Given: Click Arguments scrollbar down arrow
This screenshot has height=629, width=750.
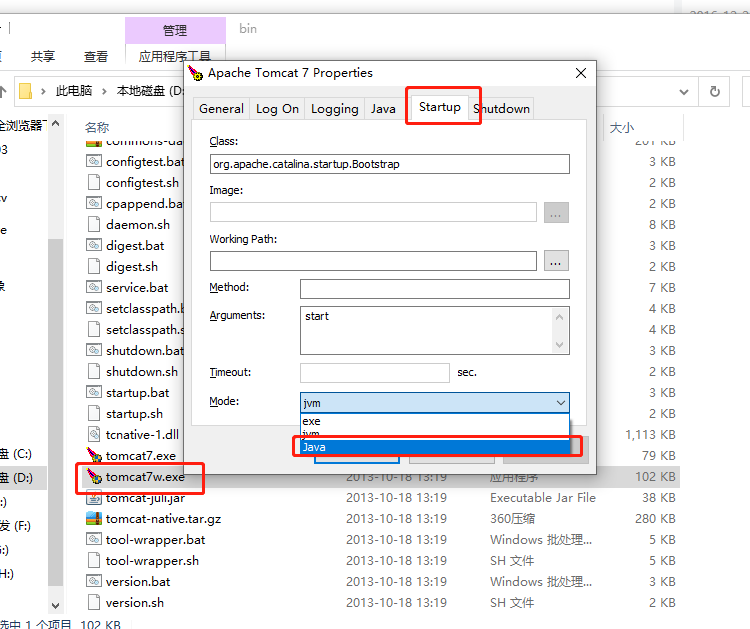Looking at the screenshot, I should click(x=560, y=345).
